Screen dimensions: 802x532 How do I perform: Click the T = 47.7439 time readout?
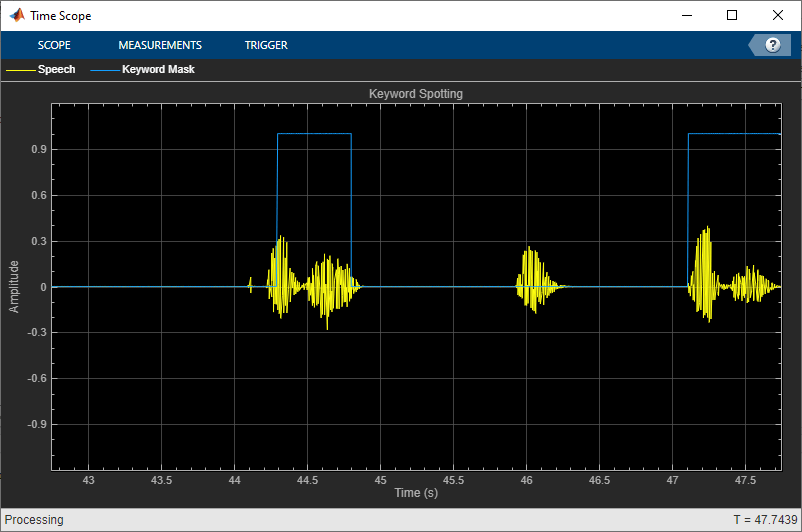point(764,520)
